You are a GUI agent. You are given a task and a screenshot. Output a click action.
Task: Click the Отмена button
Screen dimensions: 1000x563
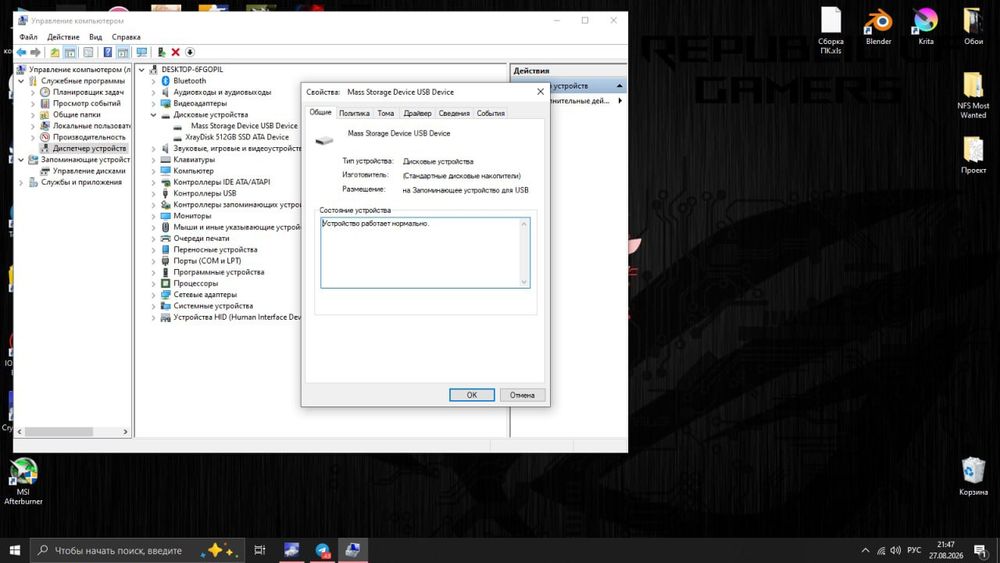pyautogui.click(x=522, y=395)
